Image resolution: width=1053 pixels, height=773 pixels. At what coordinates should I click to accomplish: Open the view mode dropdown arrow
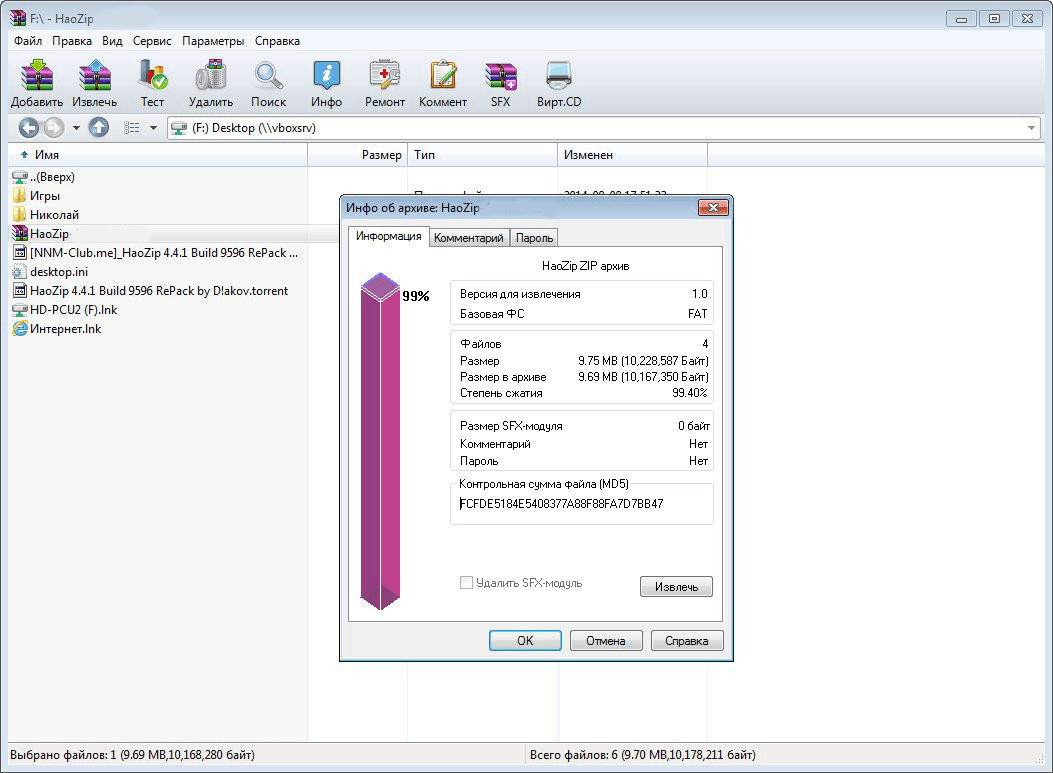point(153,128)
